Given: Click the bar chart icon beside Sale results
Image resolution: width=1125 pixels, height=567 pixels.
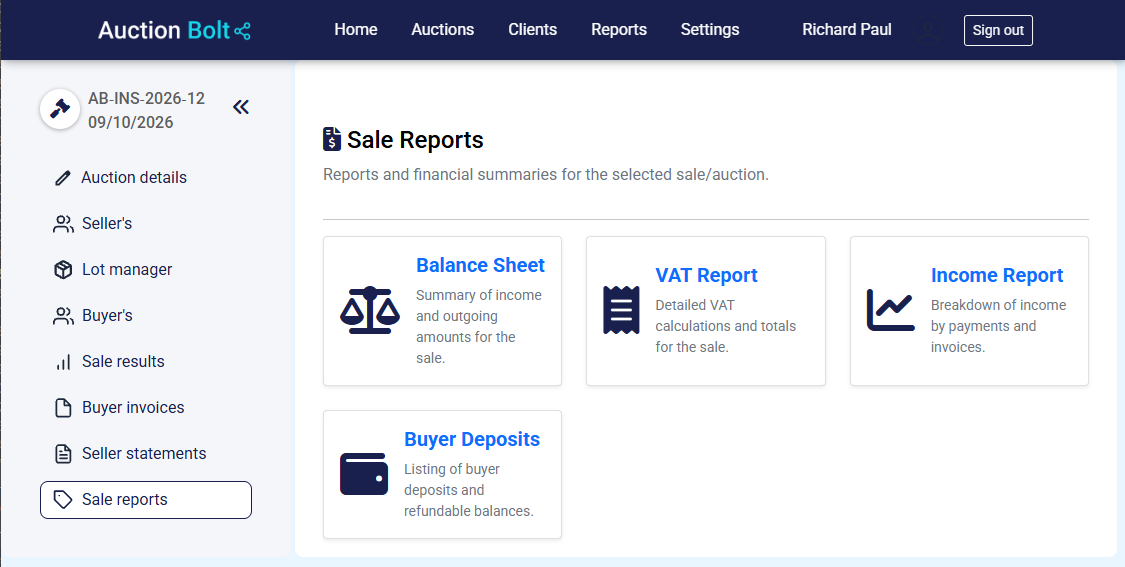Looking at the screenshot, I should (x=63, y=362).
